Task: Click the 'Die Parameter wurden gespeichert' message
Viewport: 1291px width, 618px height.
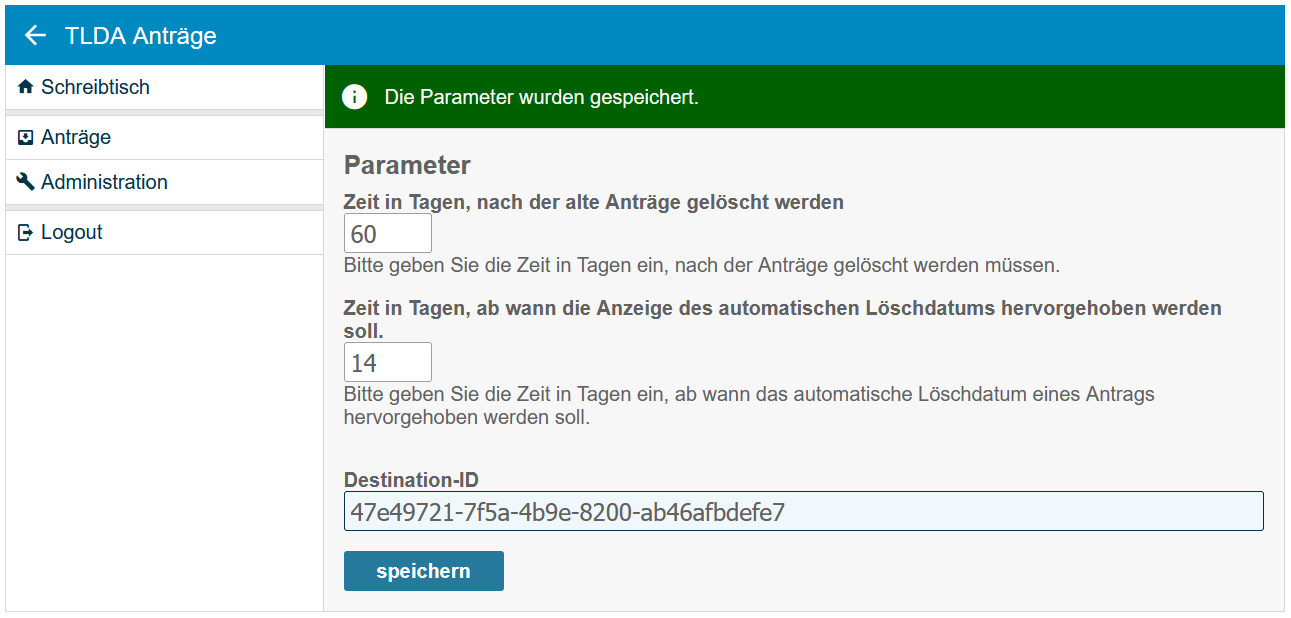Action: click(541, 98)
